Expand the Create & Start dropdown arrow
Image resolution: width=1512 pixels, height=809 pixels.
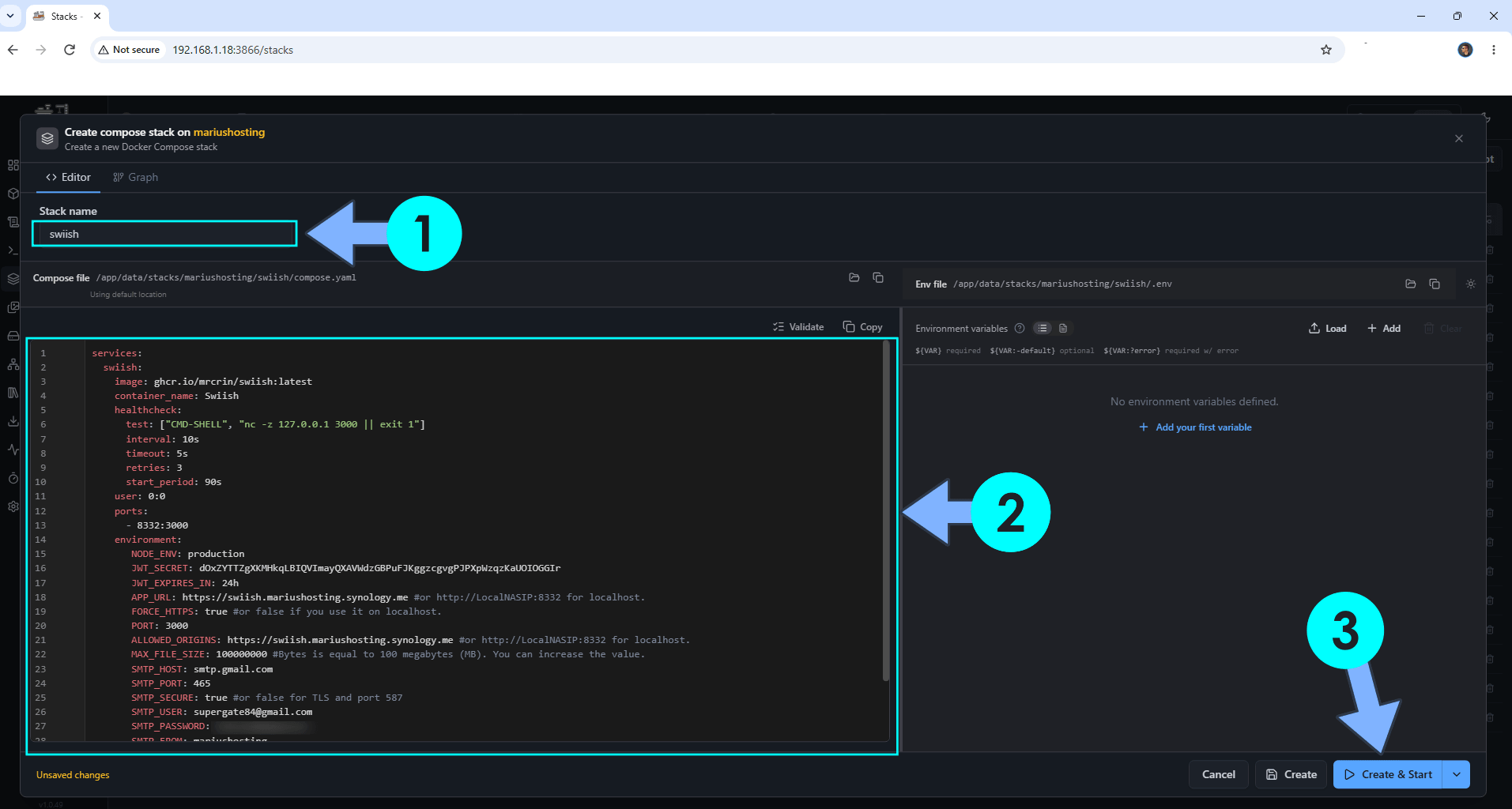coord(1457,774)
